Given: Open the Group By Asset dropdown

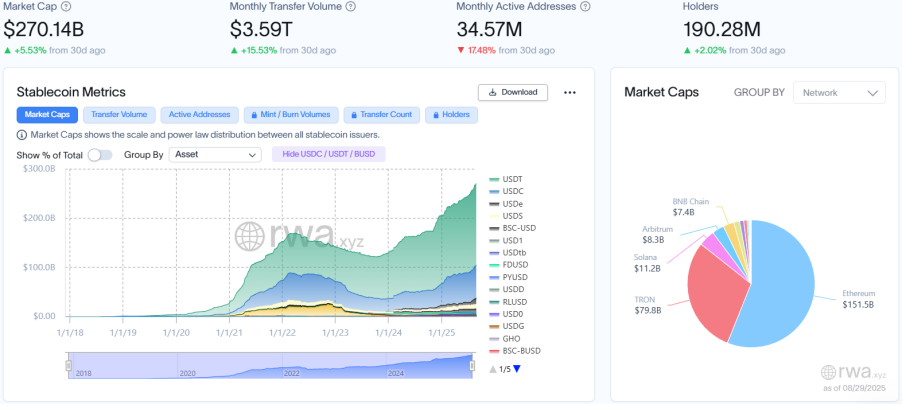Looking at the screenshot, I should point(214,155).
